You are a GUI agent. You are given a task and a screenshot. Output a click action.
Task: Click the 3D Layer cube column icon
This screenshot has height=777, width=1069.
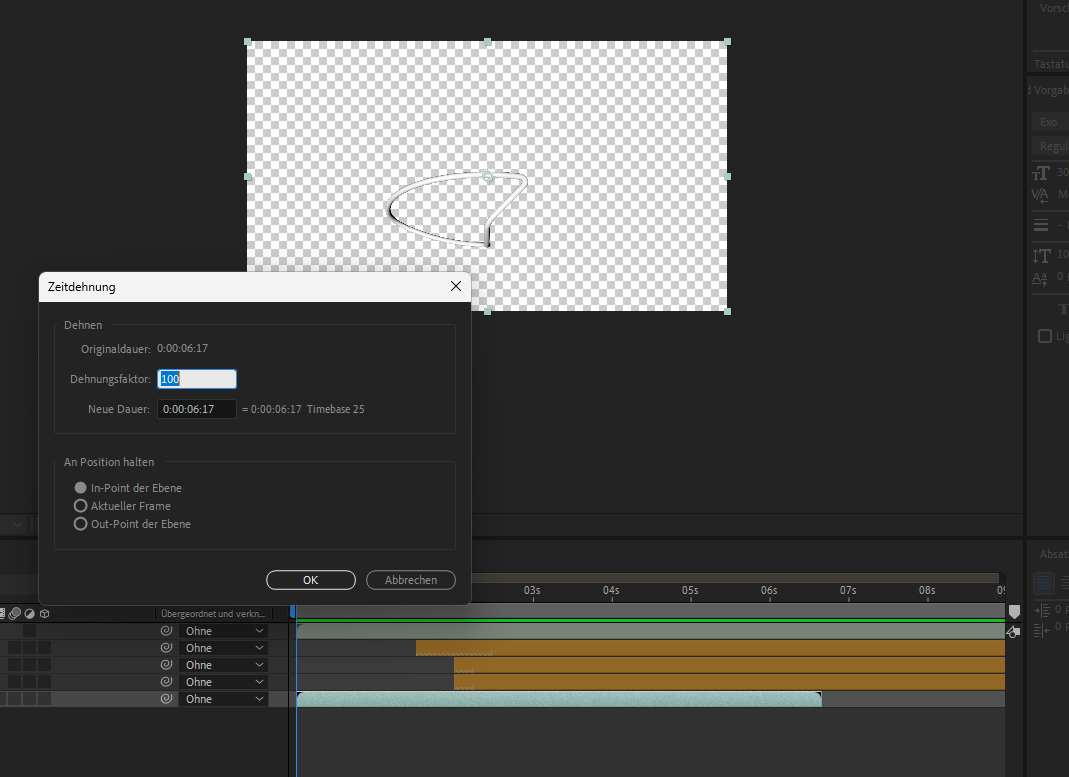point(44,613)
